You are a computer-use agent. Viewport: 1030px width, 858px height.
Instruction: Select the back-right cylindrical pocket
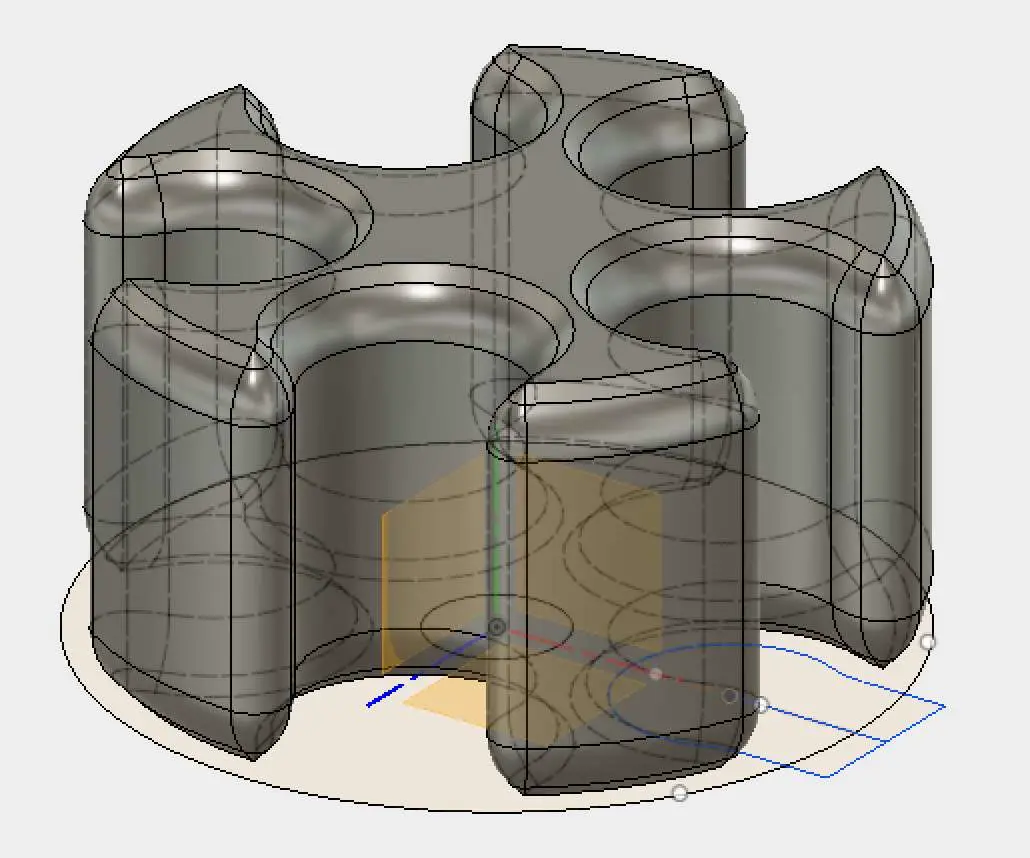[660, 150]
